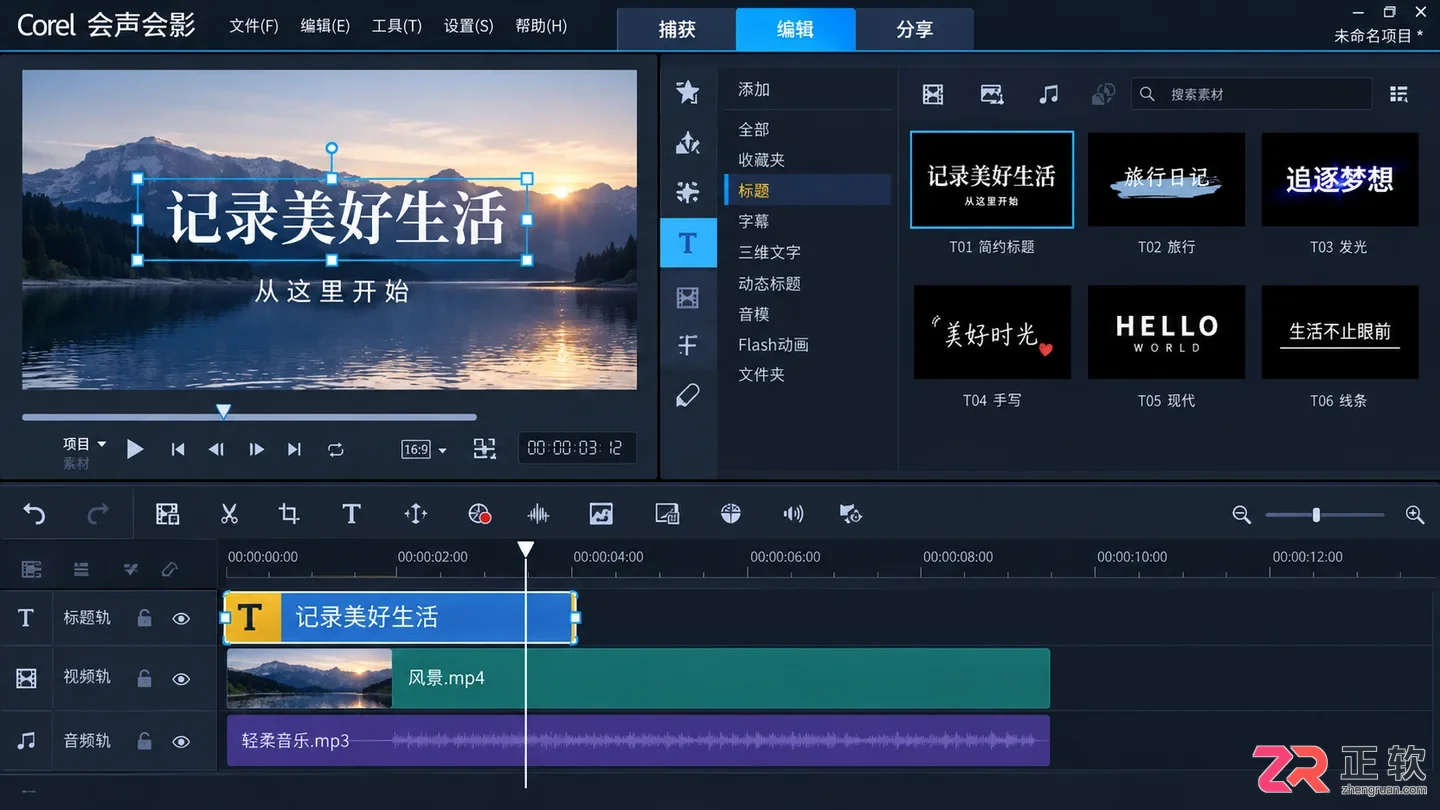The height and width of the screenshot is (810, 1440).
Task: Click the zoom in magnifier on timeline
Action: pos(1415,515)
